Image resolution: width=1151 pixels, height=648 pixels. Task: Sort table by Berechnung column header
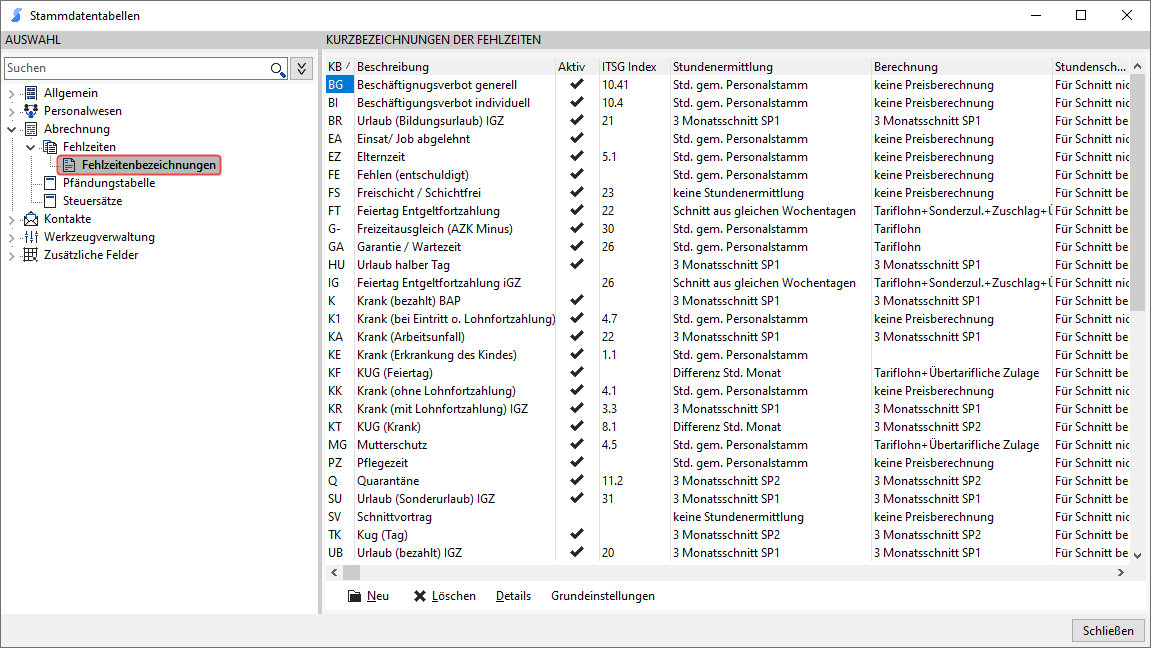[x=961, y=67]
